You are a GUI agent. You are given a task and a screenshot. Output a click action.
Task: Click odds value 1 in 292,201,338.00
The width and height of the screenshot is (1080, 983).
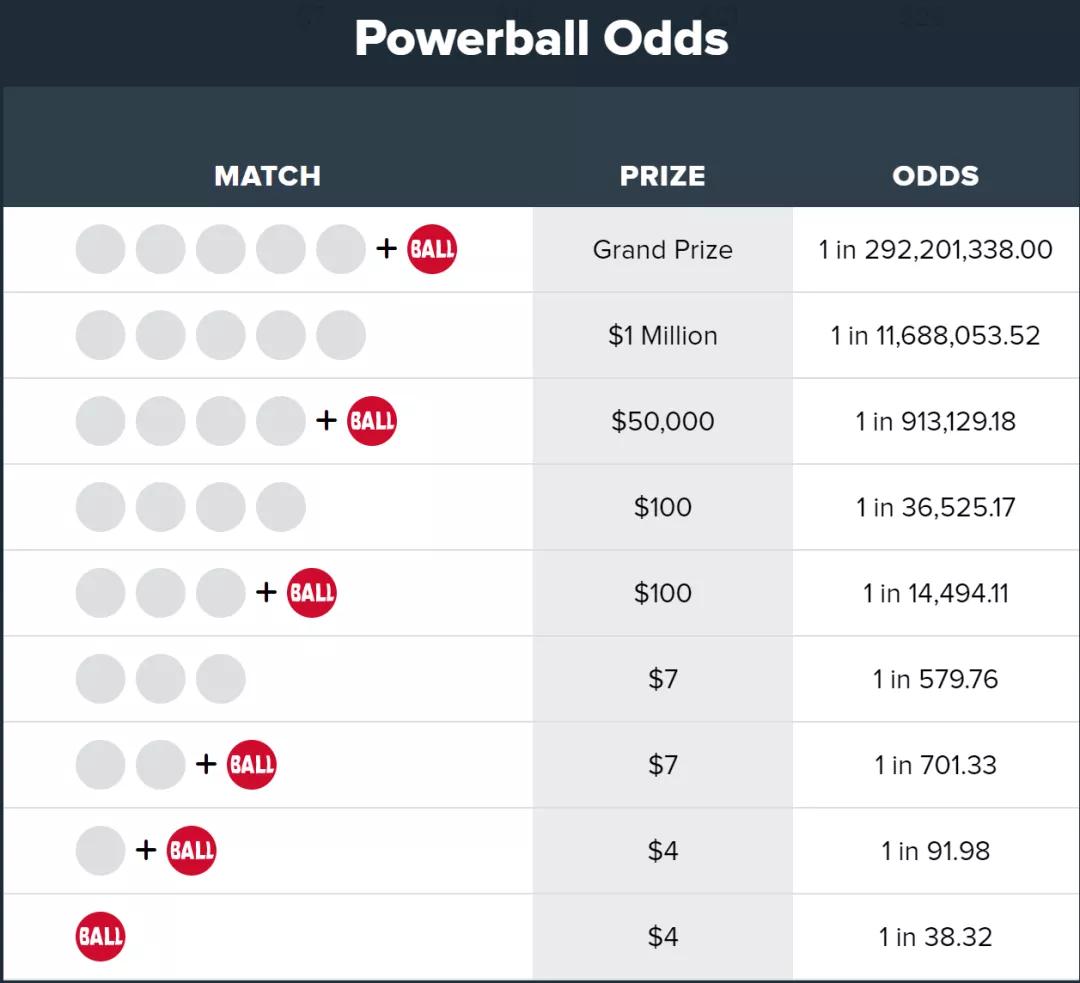tap(935, 249)
